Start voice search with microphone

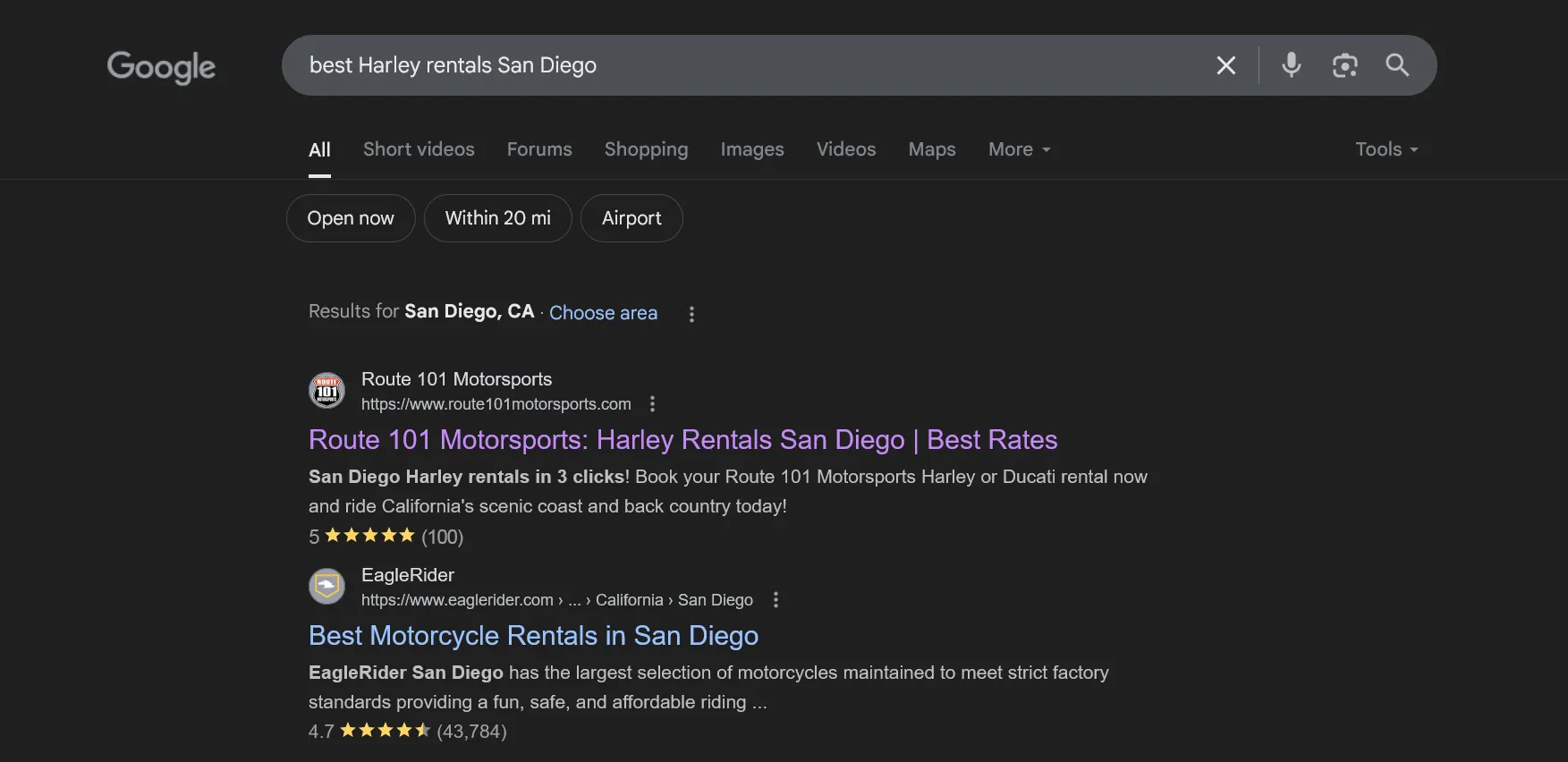(x=1291, y=65)
